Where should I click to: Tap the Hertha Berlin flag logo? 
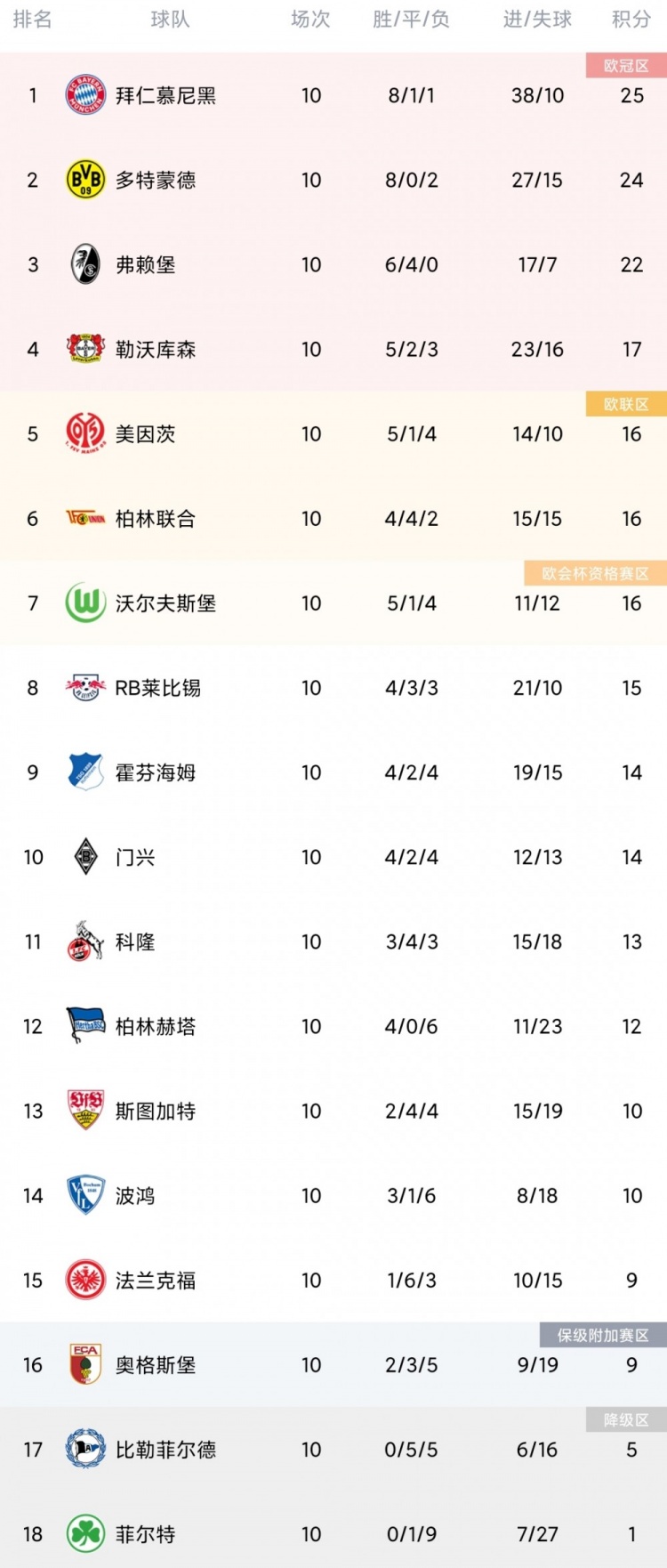[85, 1026]
